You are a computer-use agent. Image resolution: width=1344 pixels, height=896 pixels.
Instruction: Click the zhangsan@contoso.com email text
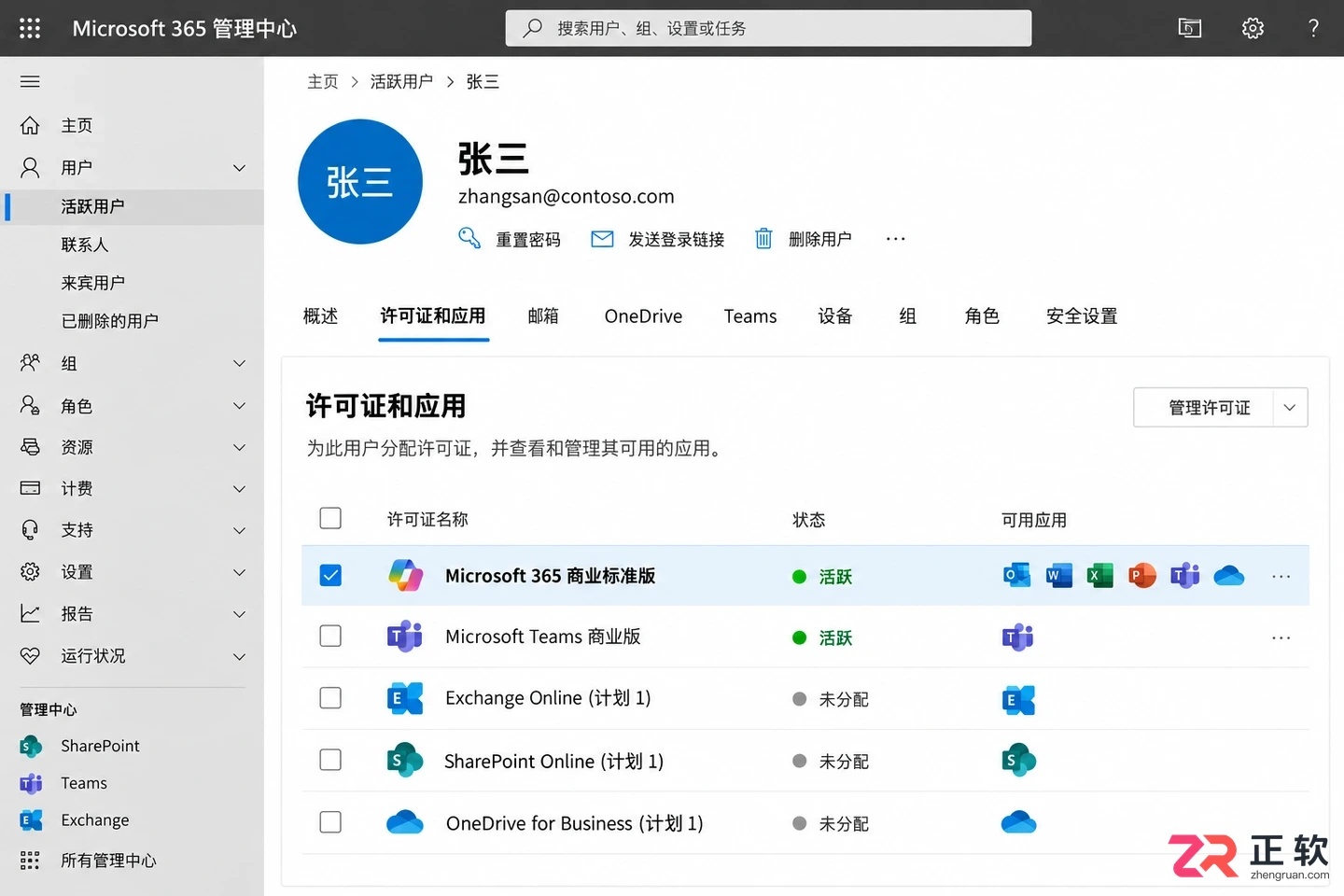pyautogui.click(x=566, y=197)
